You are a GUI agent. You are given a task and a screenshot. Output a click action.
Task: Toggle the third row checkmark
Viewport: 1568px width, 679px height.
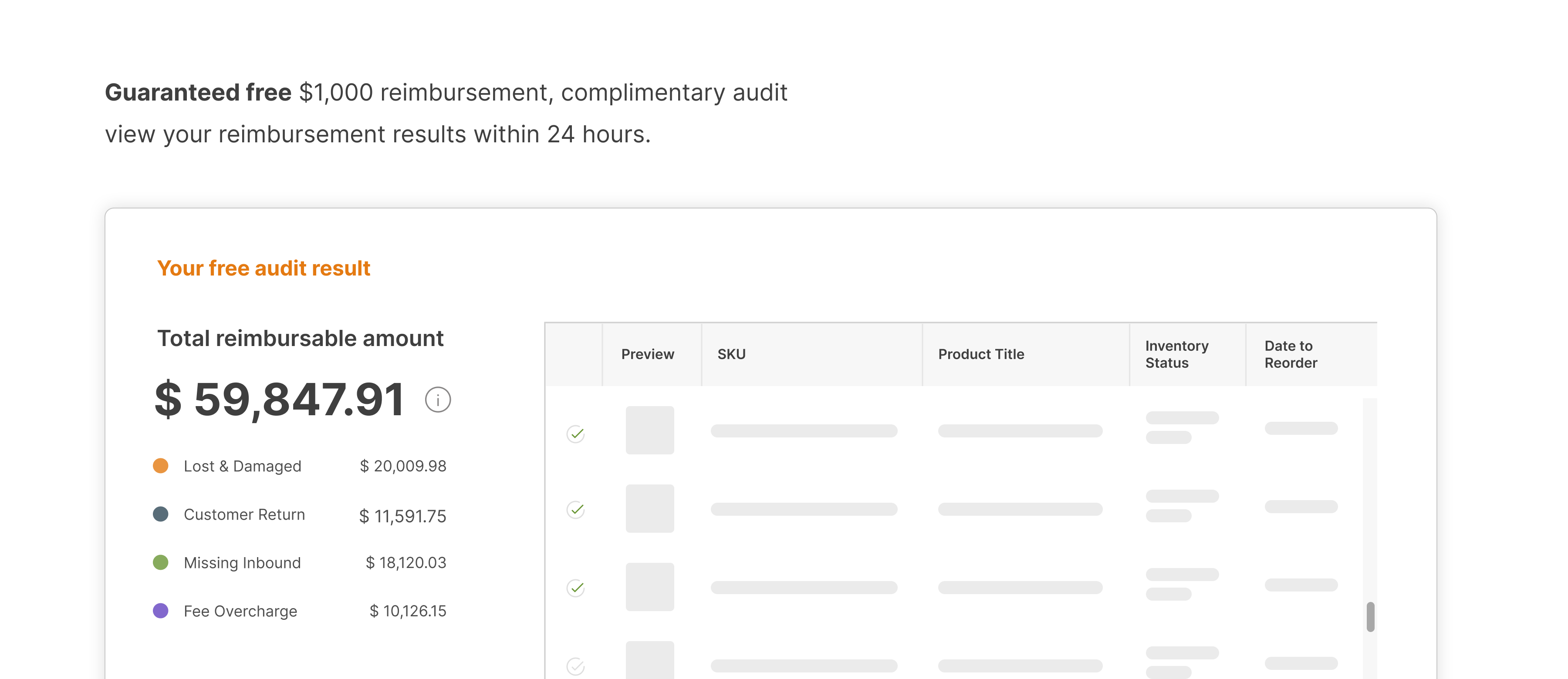click(x=576, y=588)
